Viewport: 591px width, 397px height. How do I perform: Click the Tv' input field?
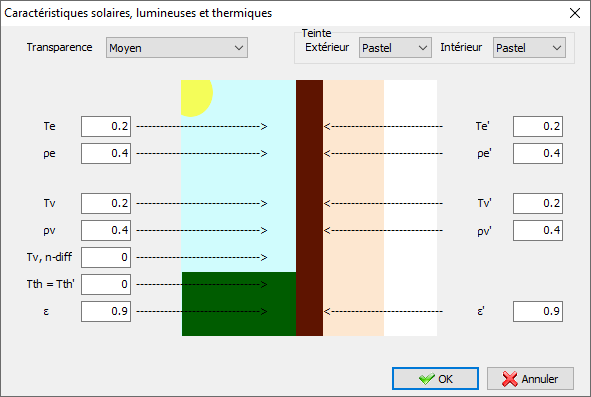(538, 204)
